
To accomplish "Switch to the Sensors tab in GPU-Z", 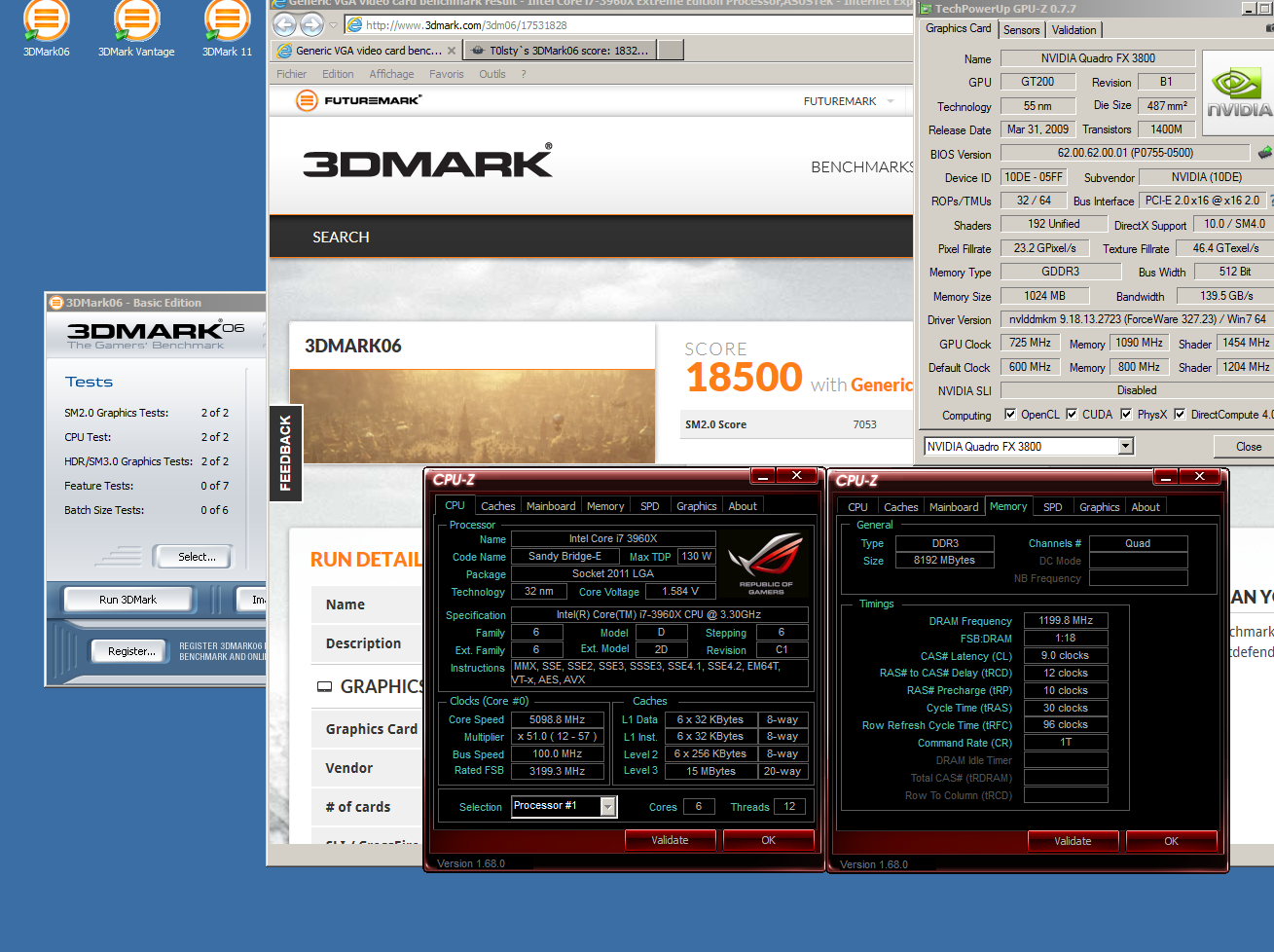I will pyautogui.click(x=1022, y=30).
